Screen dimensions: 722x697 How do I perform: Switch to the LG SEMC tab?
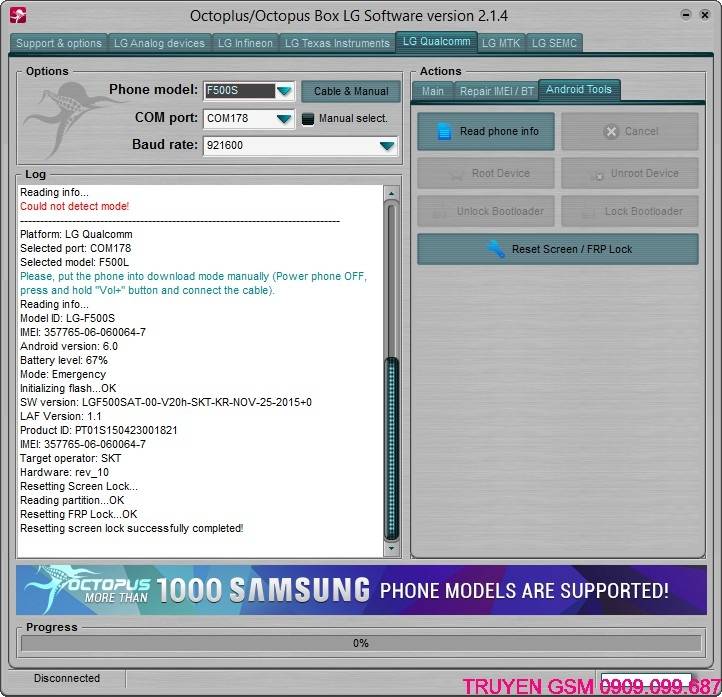[554, 43]
